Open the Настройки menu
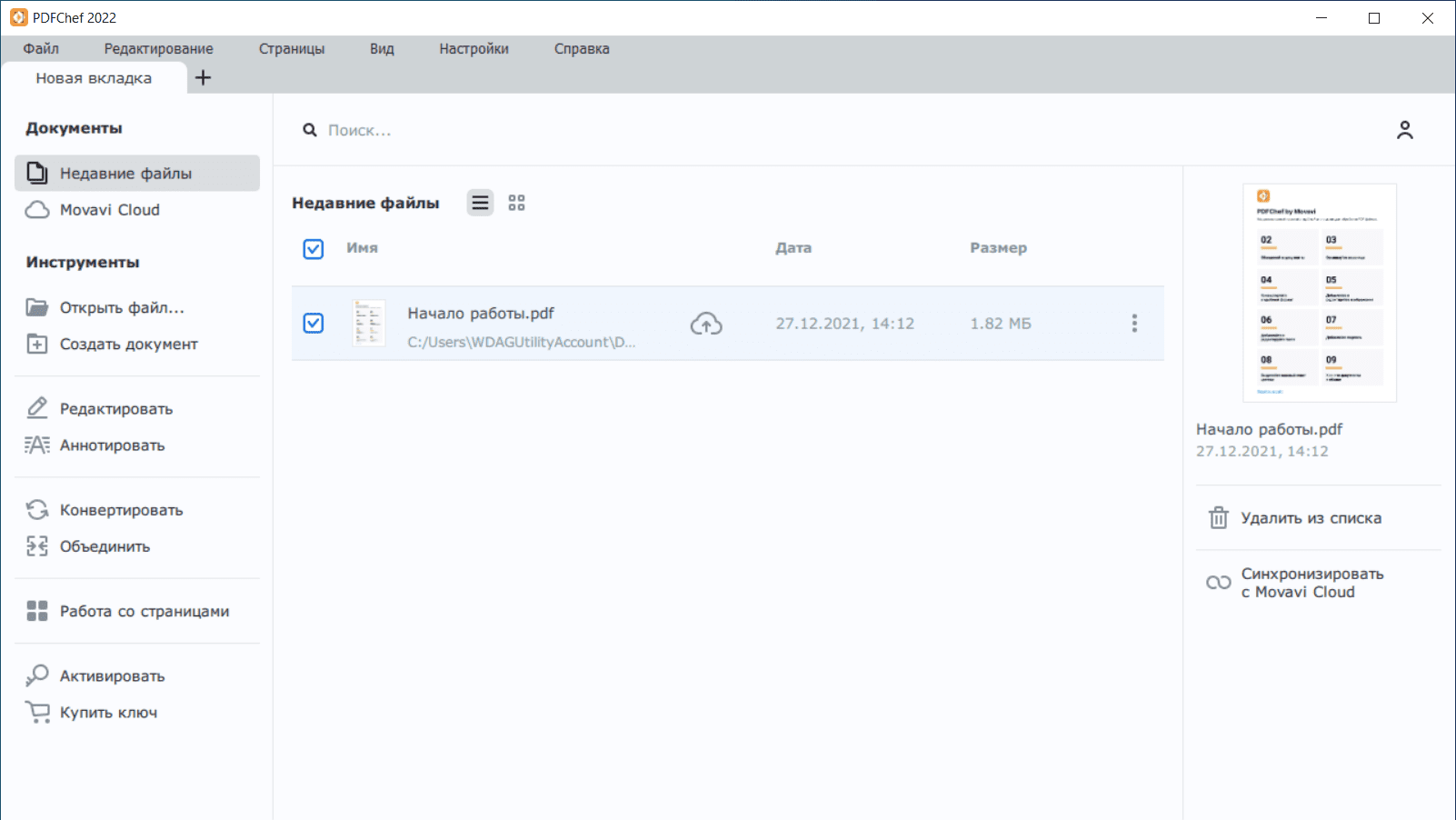 (474, 49)
